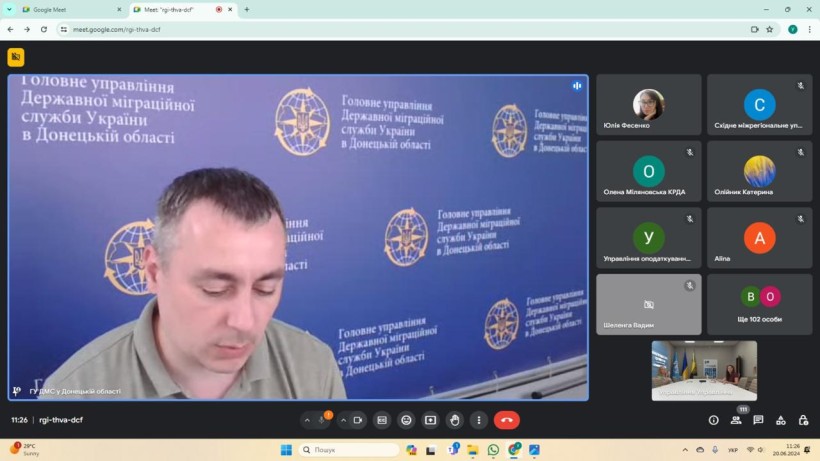The height and width of the screenshot is (461, 820).
Task: Select Шеленга Вадим participant tile
Action: pyautogui.click(x=649, y=304)
